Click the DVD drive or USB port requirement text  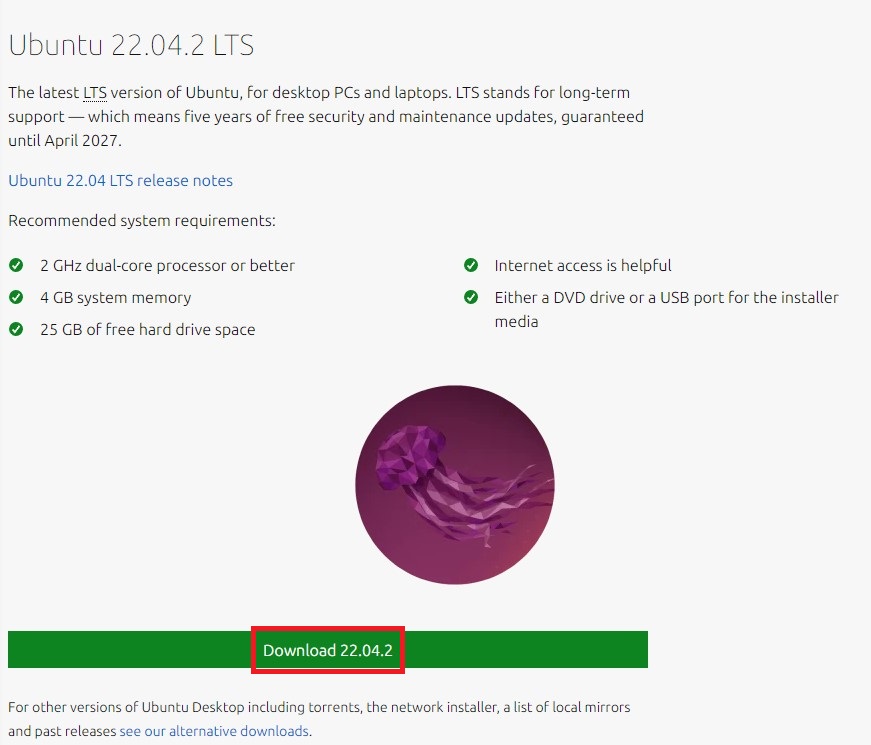(x=666, y=309)
